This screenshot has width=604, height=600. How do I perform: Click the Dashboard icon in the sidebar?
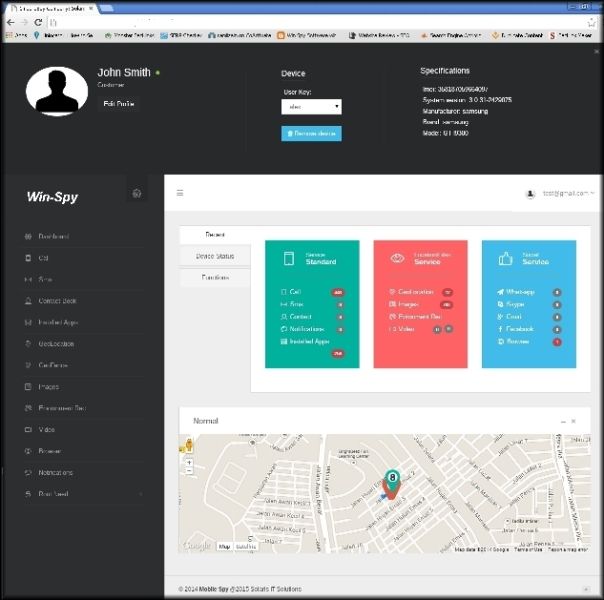[x=28, y=236]
